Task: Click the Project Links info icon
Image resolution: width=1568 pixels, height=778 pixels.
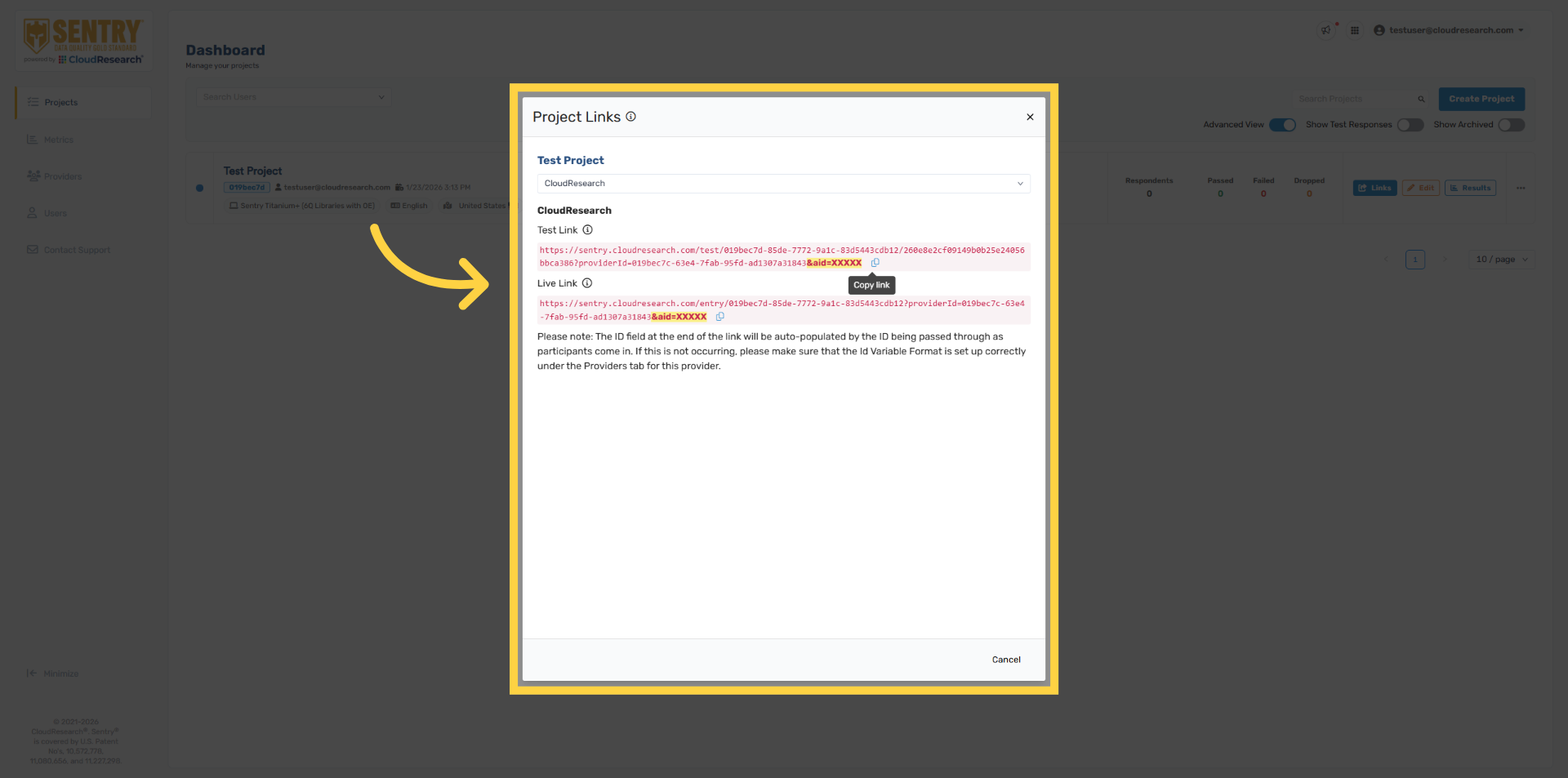Action: [630, 117]
